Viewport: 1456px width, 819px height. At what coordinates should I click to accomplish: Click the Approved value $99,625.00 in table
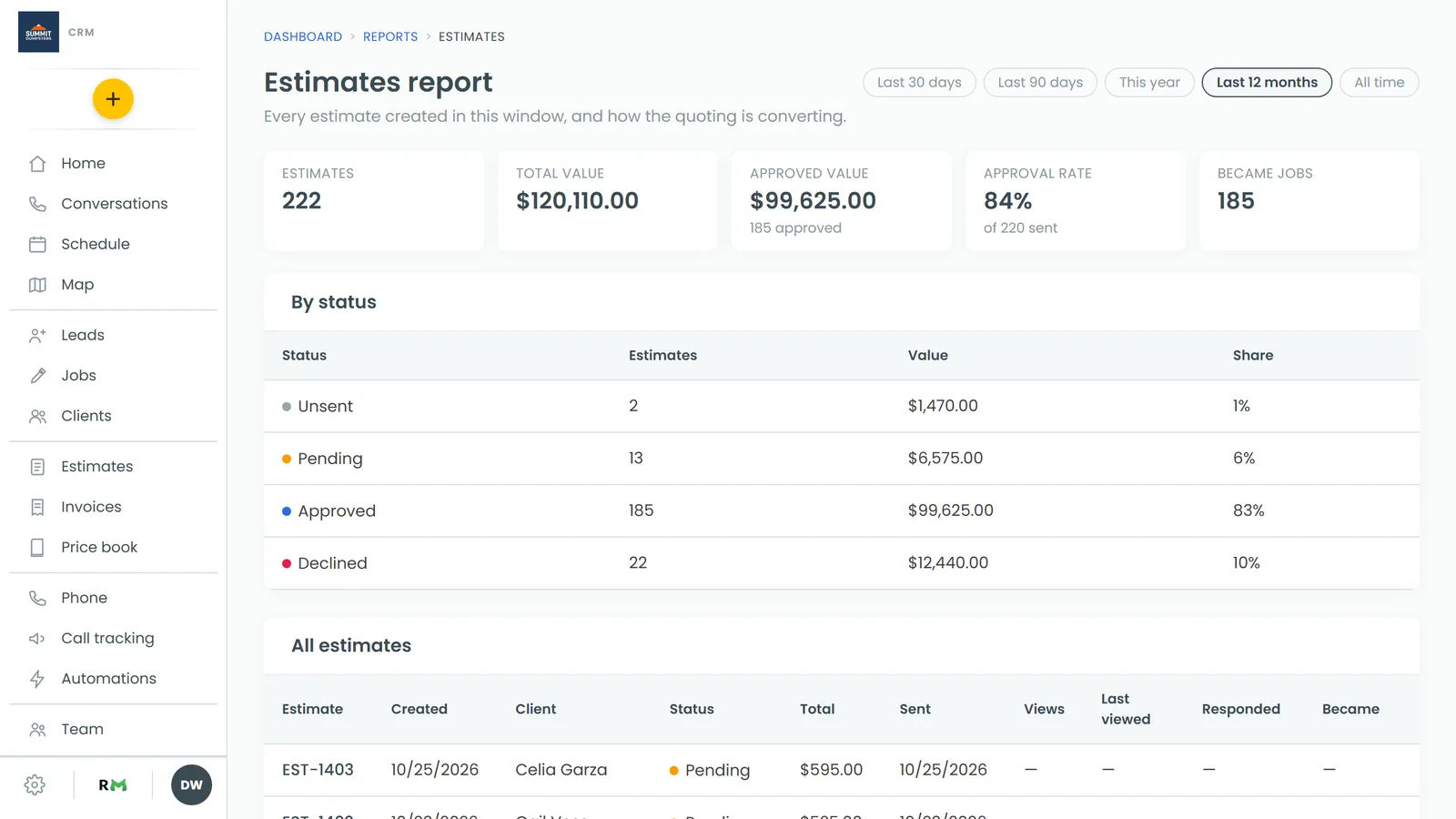950,511
